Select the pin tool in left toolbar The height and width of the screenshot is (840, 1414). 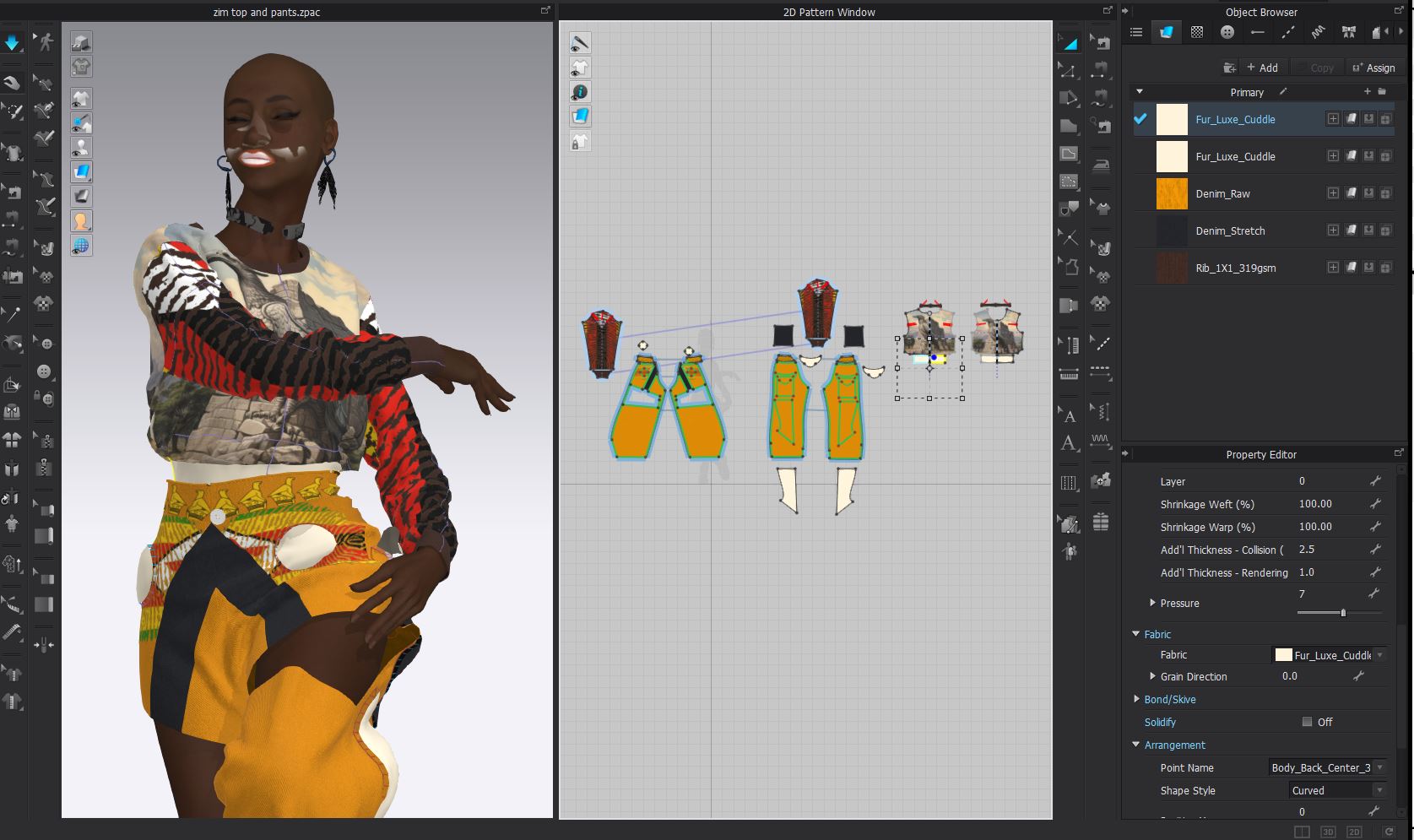point(13,315)
